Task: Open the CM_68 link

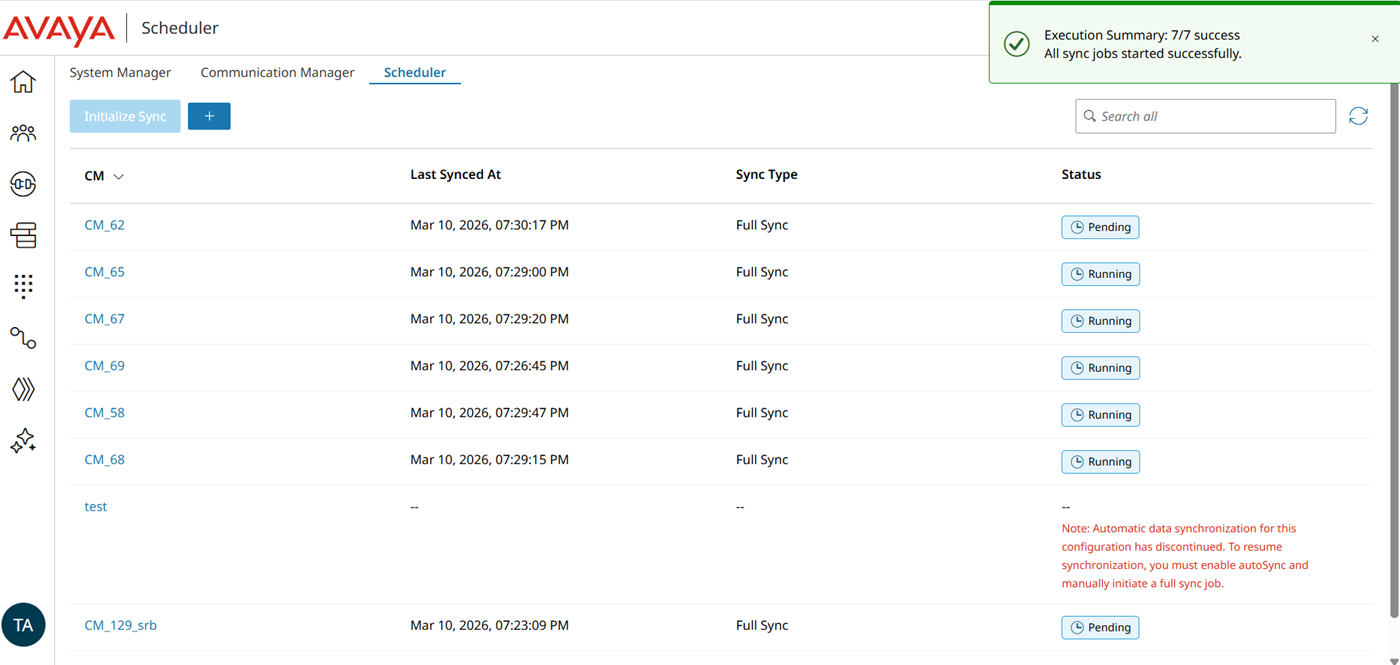Action: 104,460
